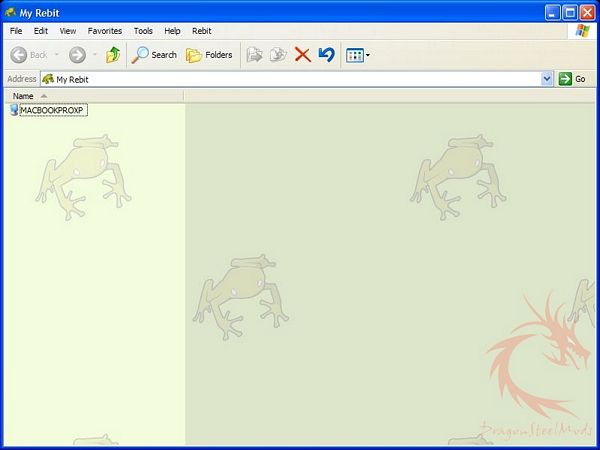Screen dimensions: 600x450
Task: Click the blue Undo arrow icon
Action: click(326, 55)
